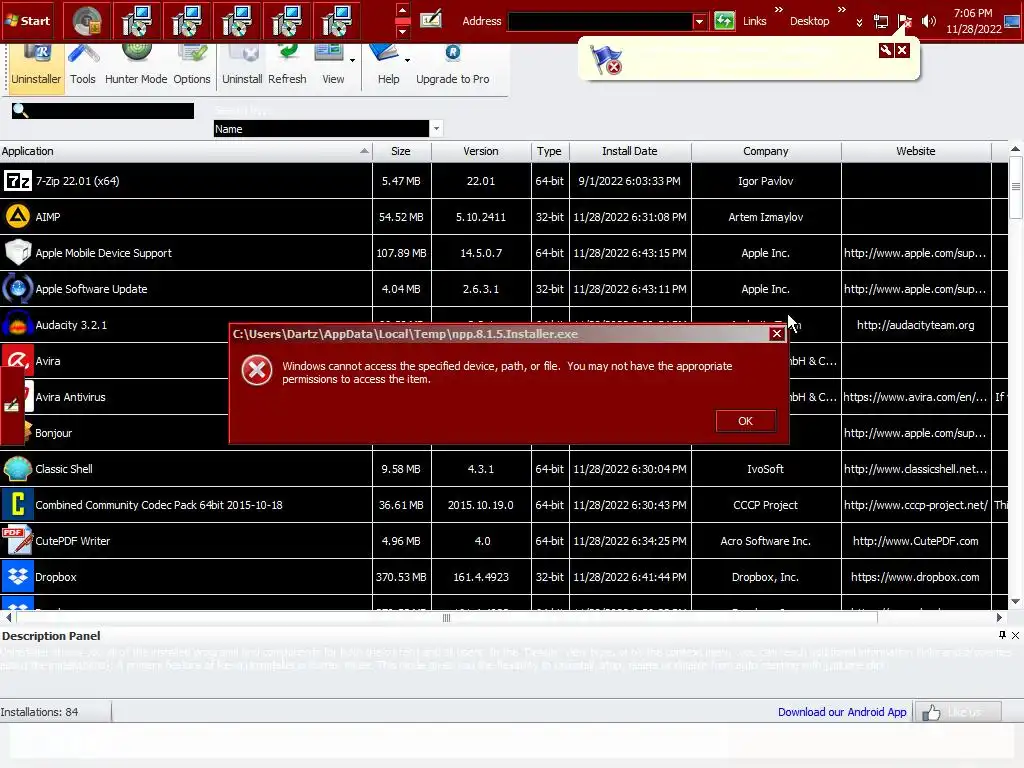
Task: Select the AIMP application icon
Action: click(18, 217)
